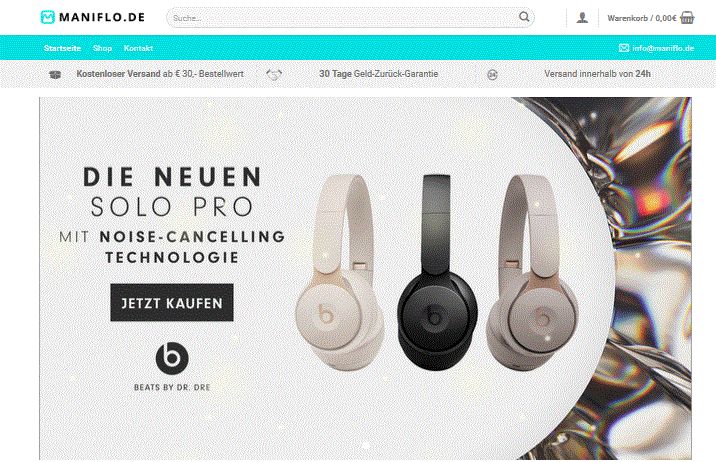Click the Maniflo.de logo icon

pos(47,17)
